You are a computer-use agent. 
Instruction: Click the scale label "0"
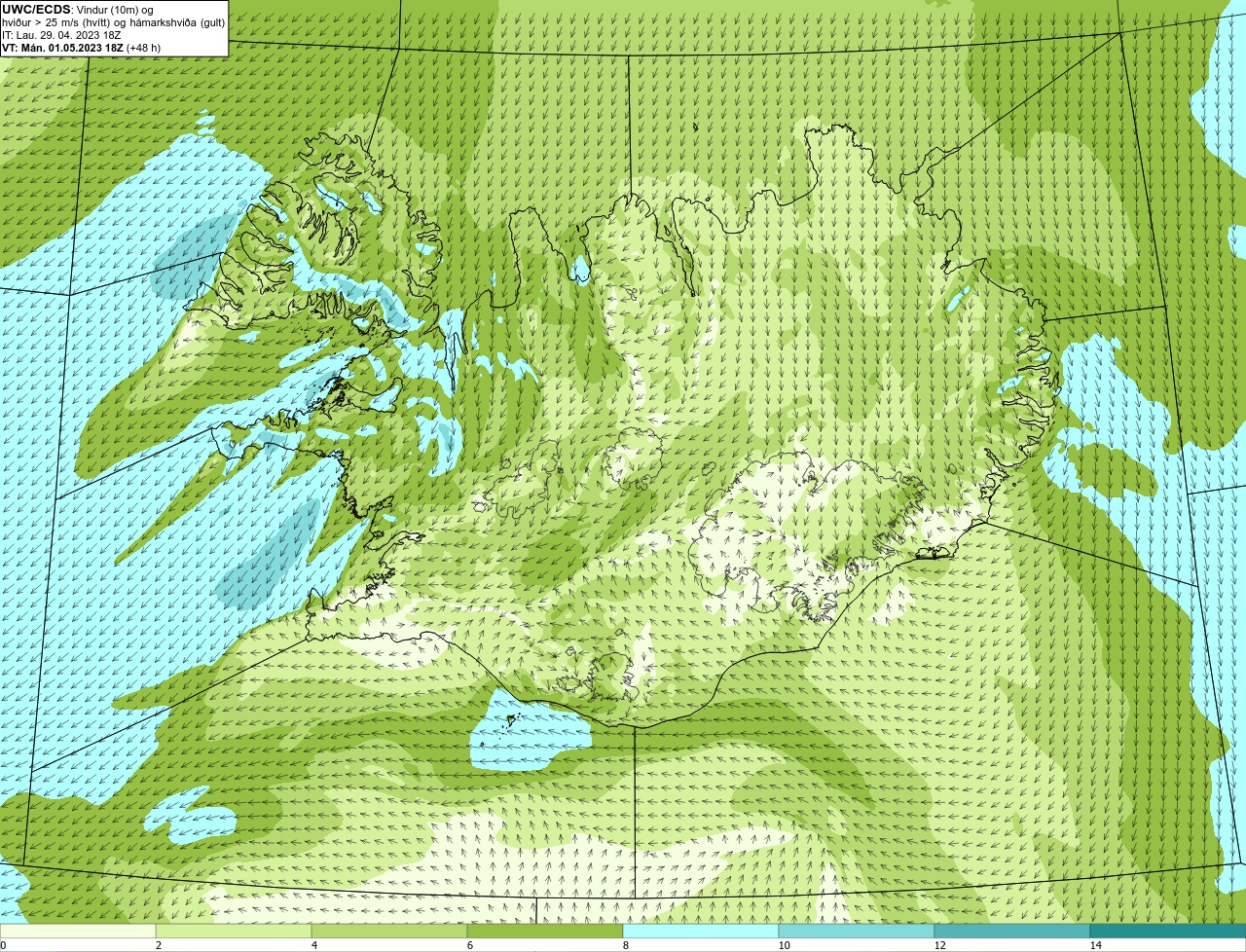click(x=3, y=945)
